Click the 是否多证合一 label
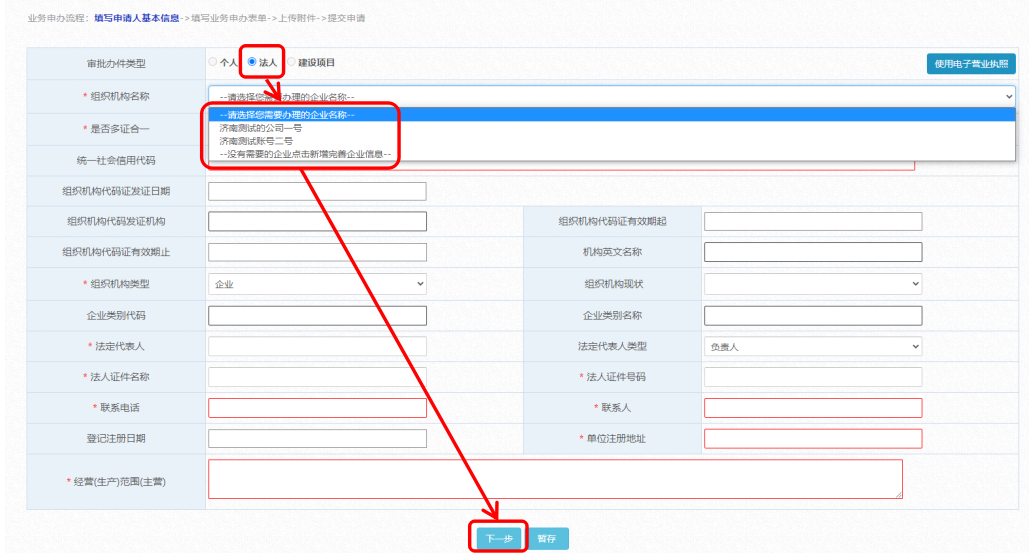Screen dimensions: 1029x553 click(120, 129)
